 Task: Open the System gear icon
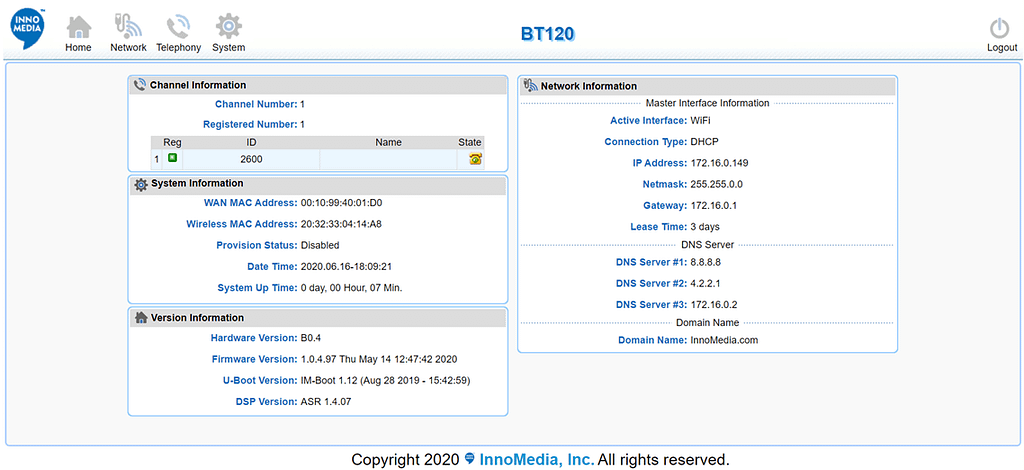pyautogui.click(x=229, y=27)
